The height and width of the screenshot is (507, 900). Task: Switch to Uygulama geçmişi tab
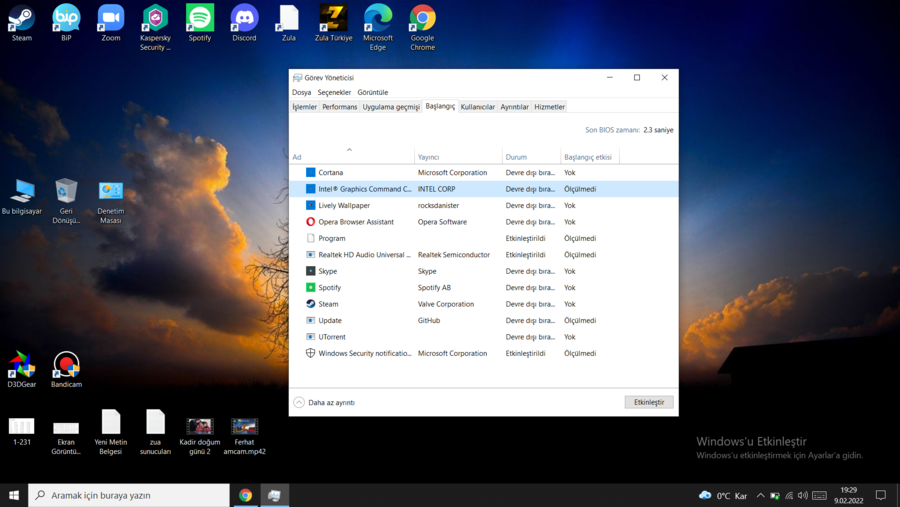click(x=391, y=107)
